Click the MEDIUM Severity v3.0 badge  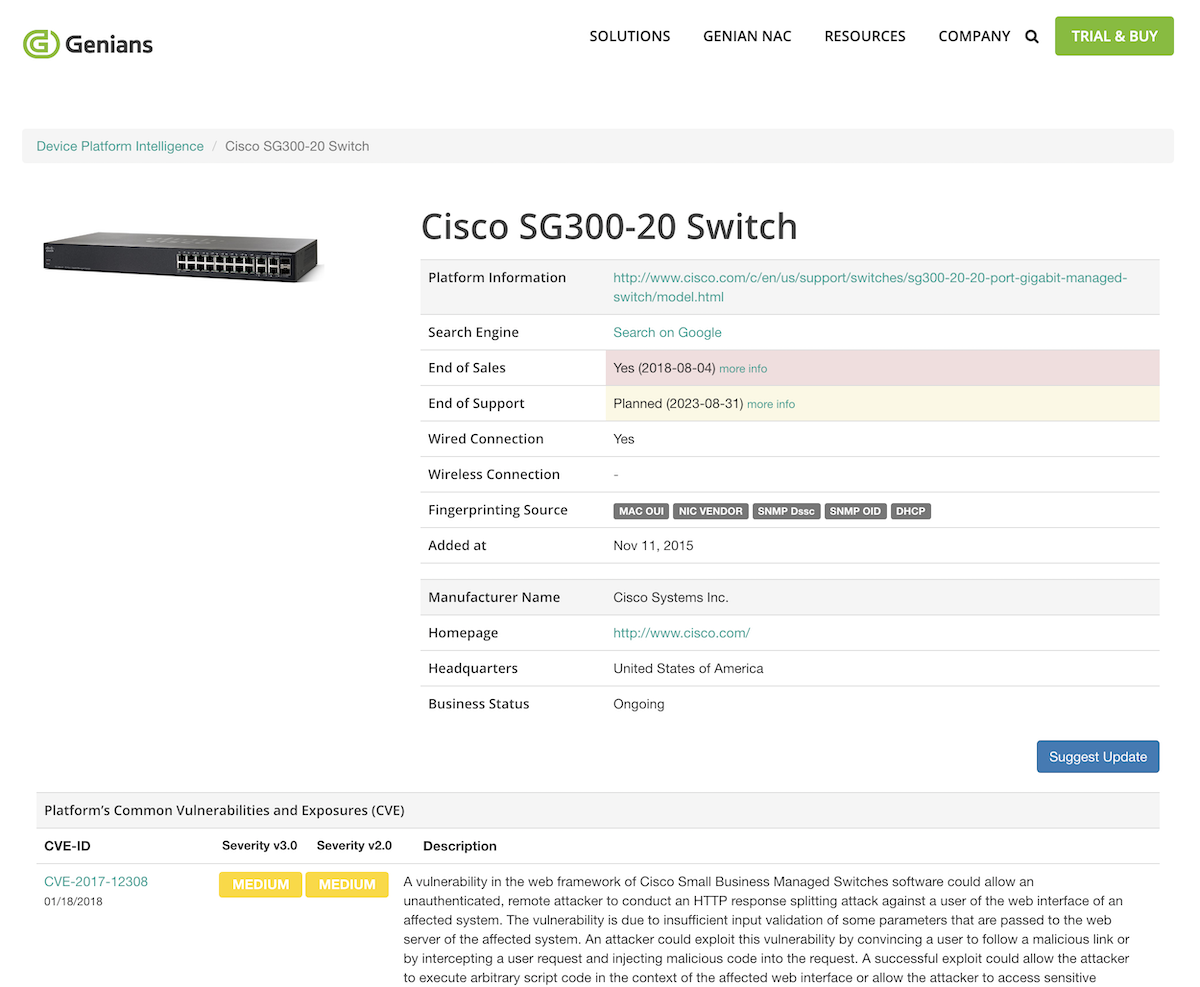tap(260, 885)
